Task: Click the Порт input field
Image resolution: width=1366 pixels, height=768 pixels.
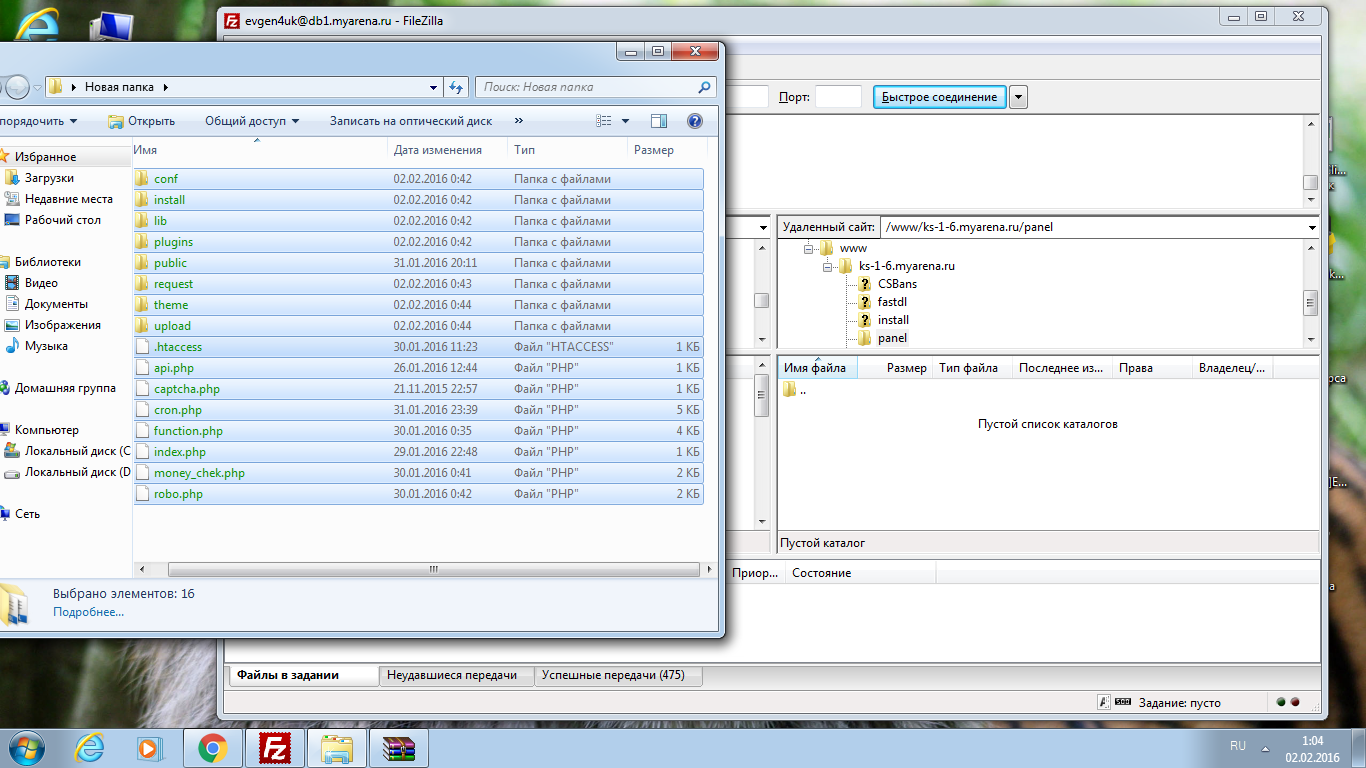Action: coord(838,97)
